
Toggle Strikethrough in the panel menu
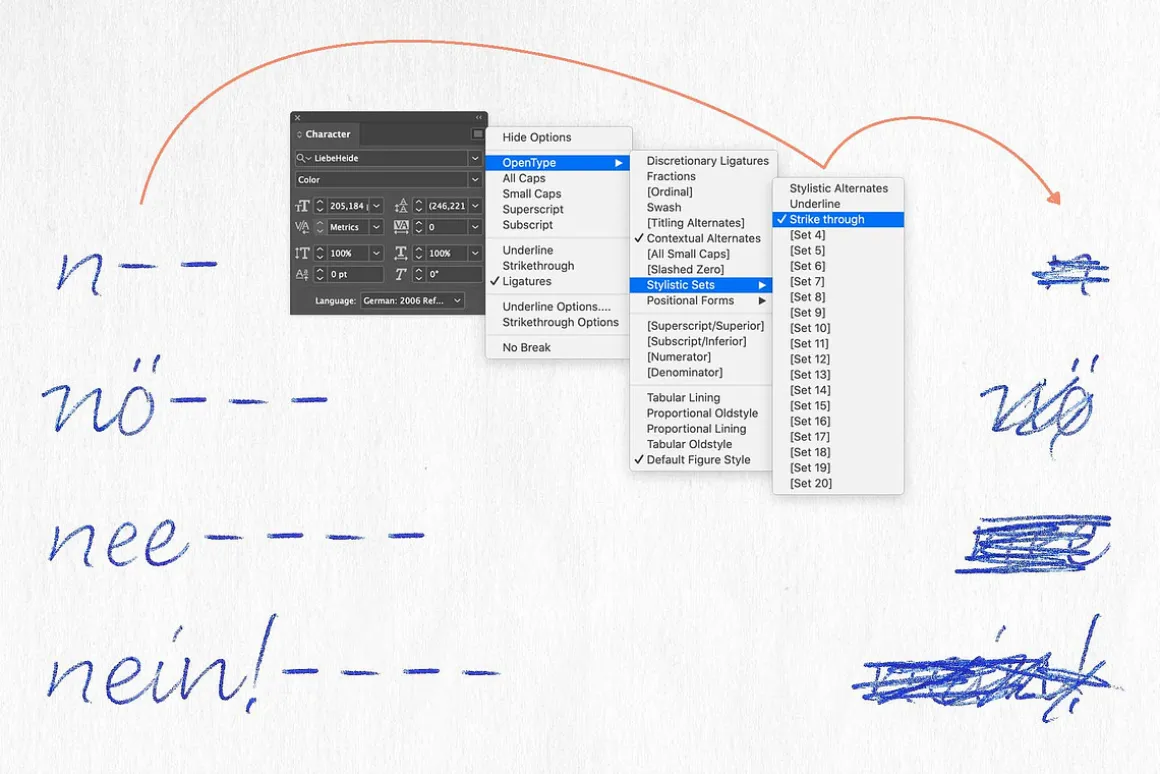coord(559,266)
